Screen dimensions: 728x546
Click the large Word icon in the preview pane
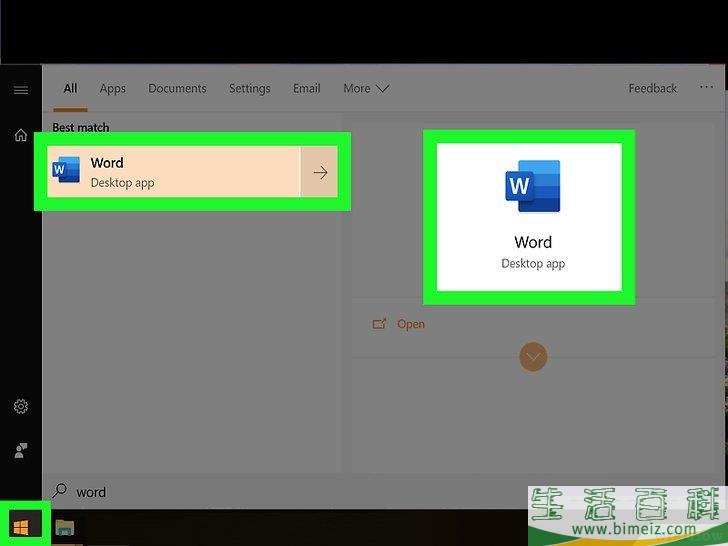pyautogui.click(x=533, y=186)
